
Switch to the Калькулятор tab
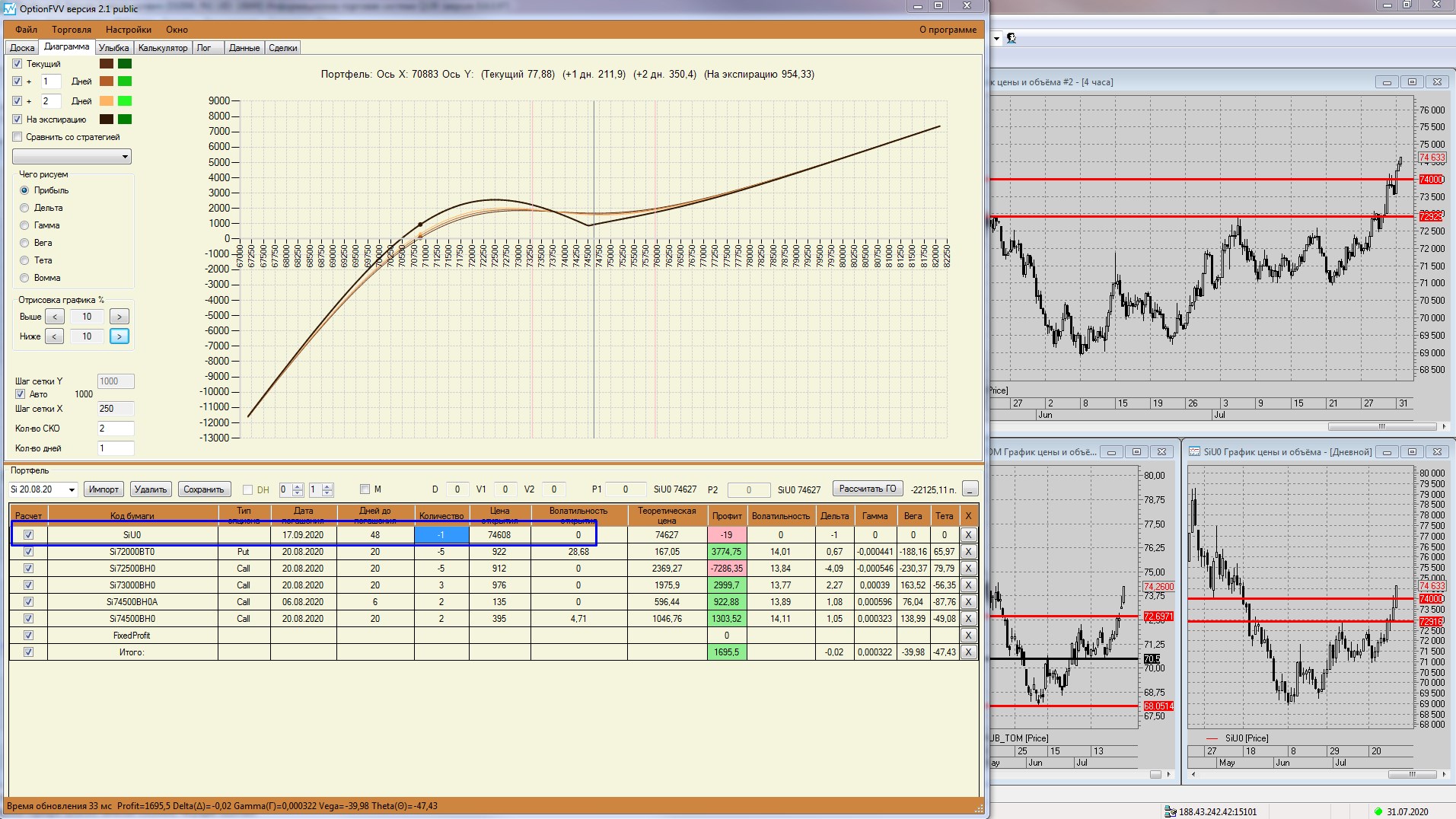click(x=163, y=48)
